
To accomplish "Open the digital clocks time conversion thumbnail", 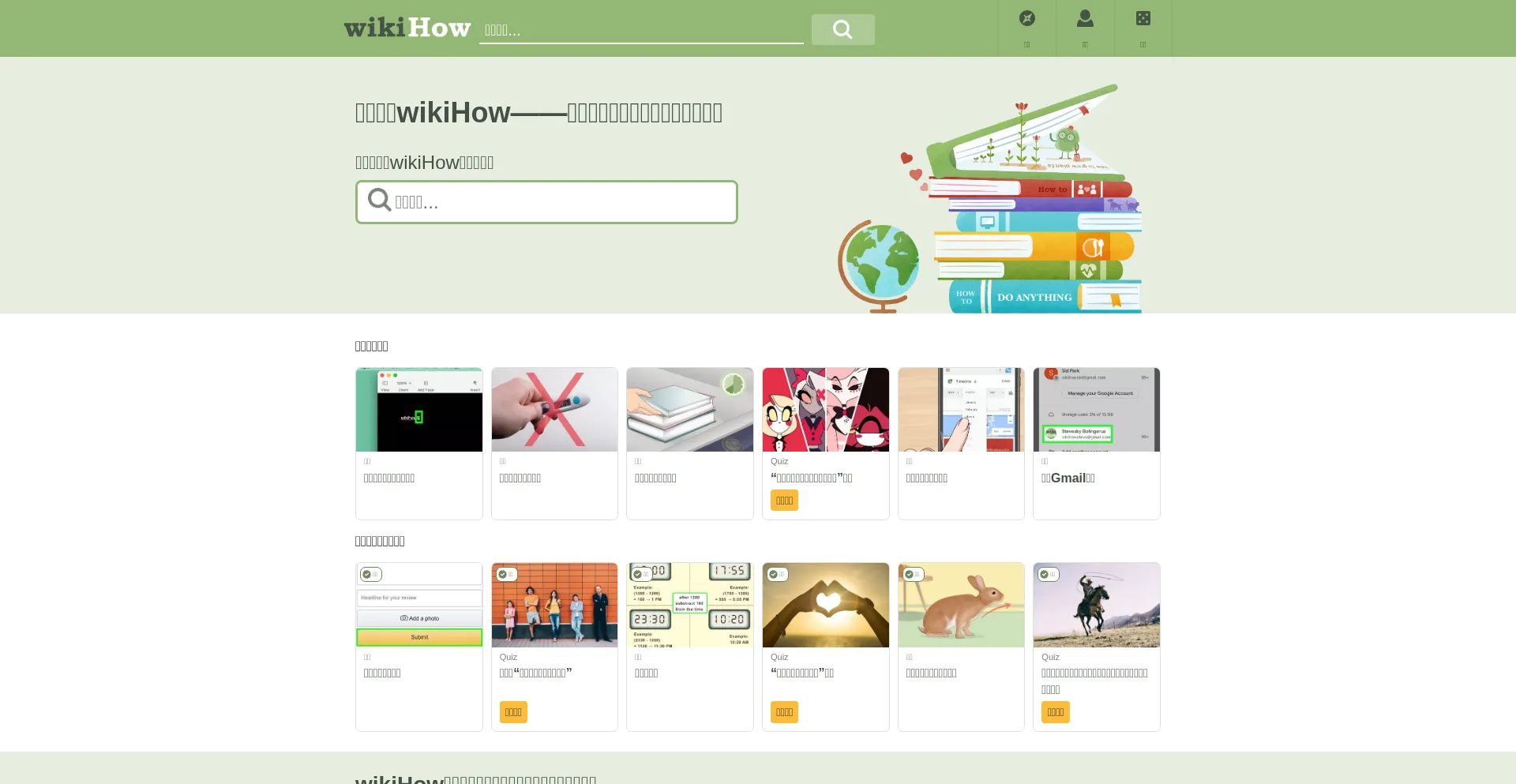I will pos(689,606).
